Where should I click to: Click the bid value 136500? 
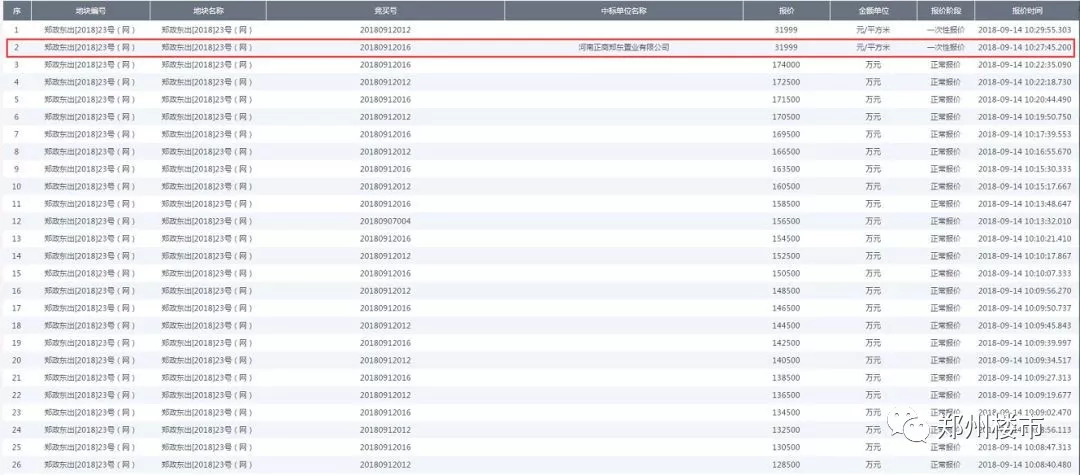tap(786, 395)
